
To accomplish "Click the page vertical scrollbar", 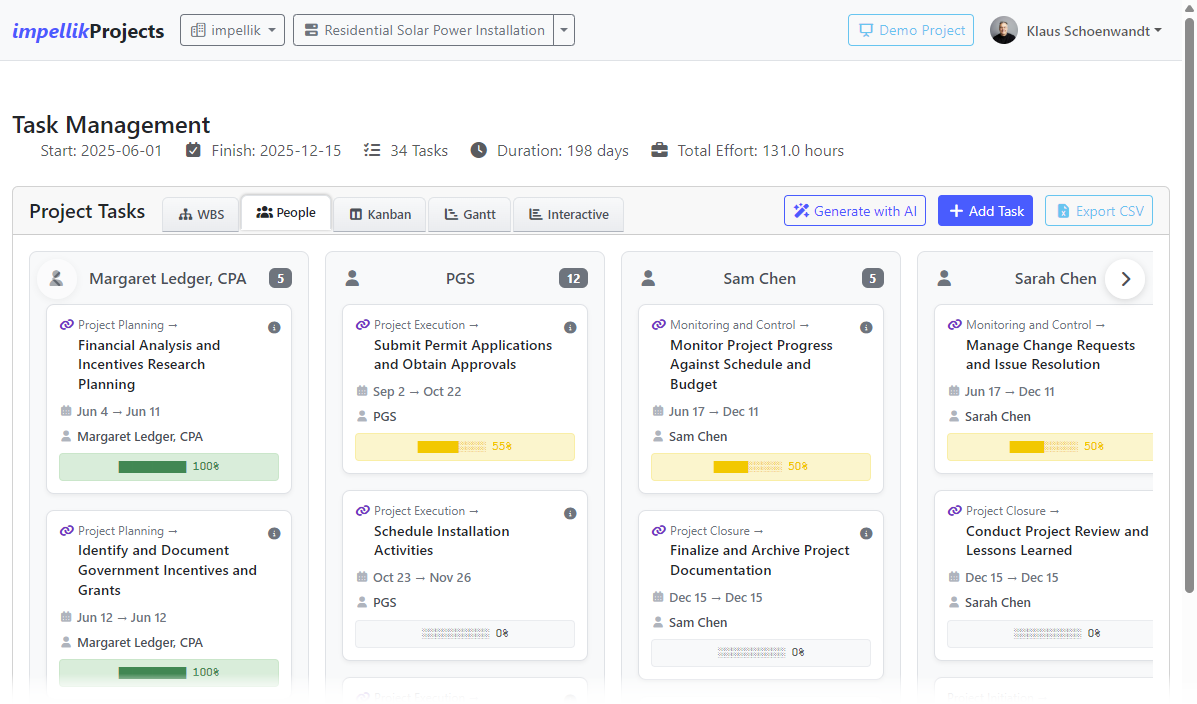I will tap(1189, 305).
